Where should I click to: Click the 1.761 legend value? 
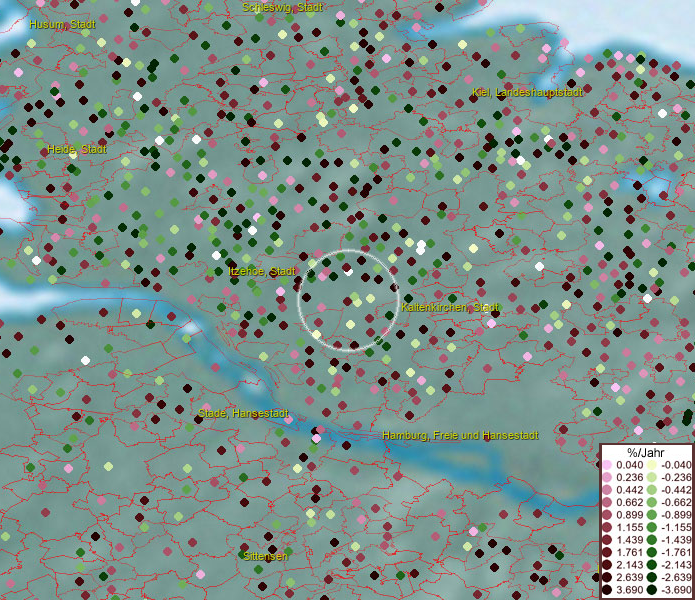pos(629,552)
